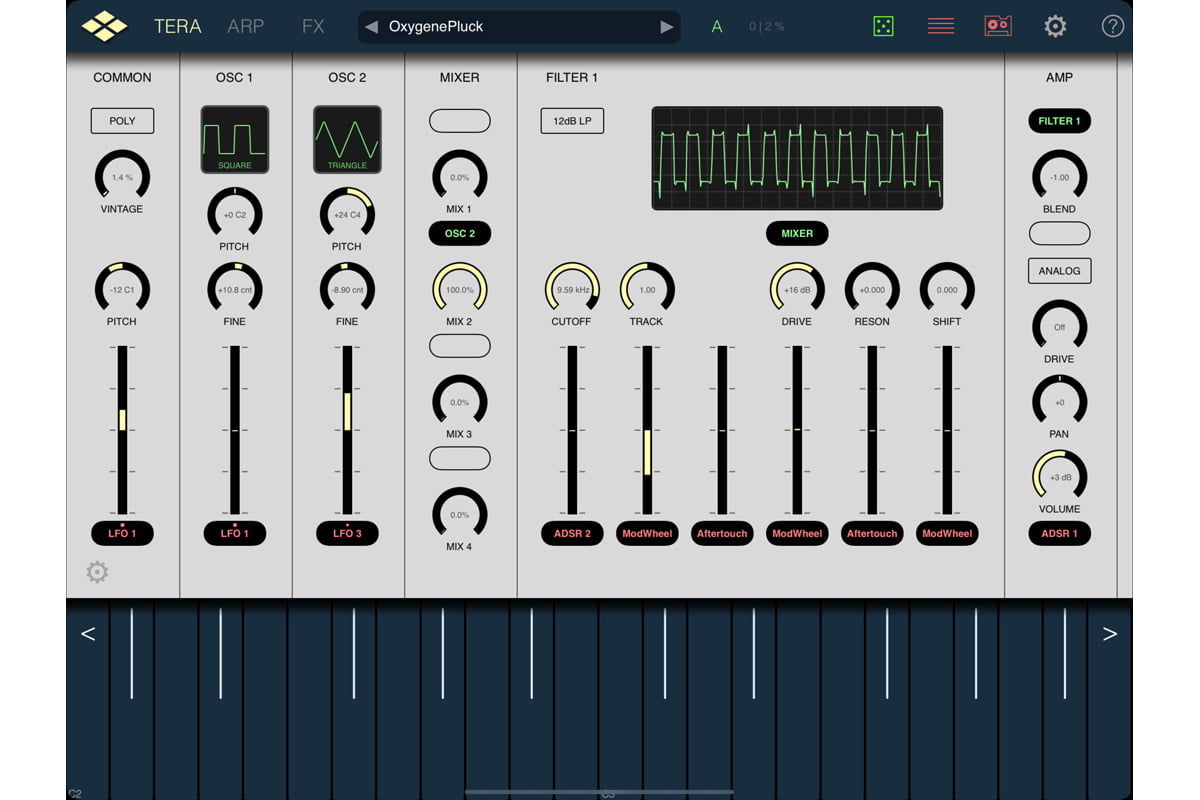
Task: Open the ModWheel source under TRACK
Action: (647, 533)
